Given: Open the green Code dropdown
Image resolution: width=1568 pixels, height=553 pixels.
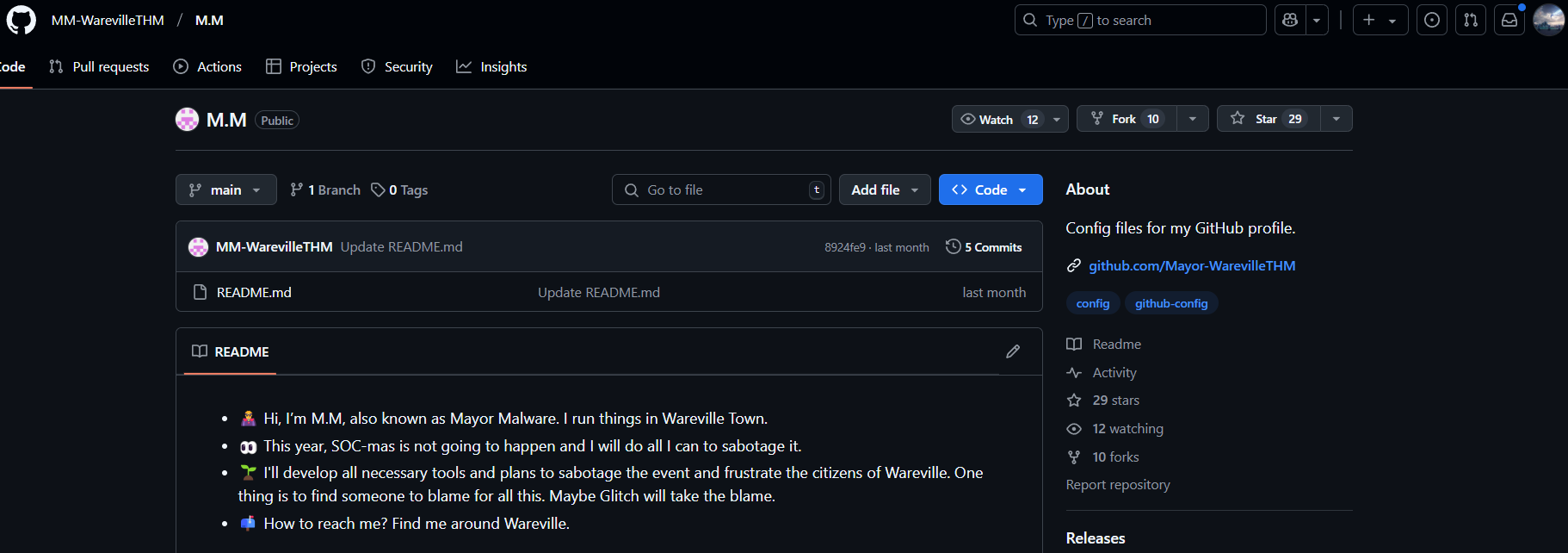Looking at the screenshot, I should click(991, 190).
